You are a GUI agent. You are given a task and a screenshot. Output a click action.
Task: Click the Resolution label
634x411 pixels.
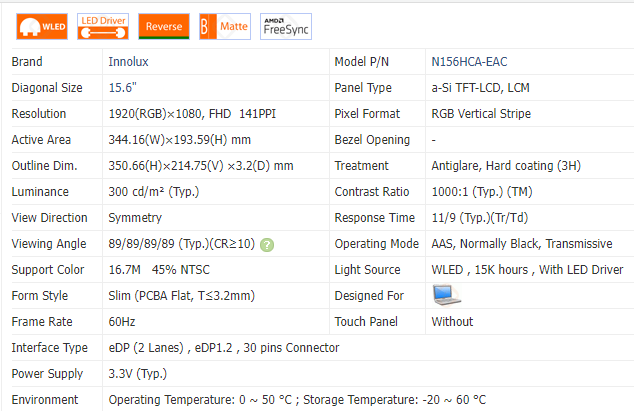click(39, 114)
